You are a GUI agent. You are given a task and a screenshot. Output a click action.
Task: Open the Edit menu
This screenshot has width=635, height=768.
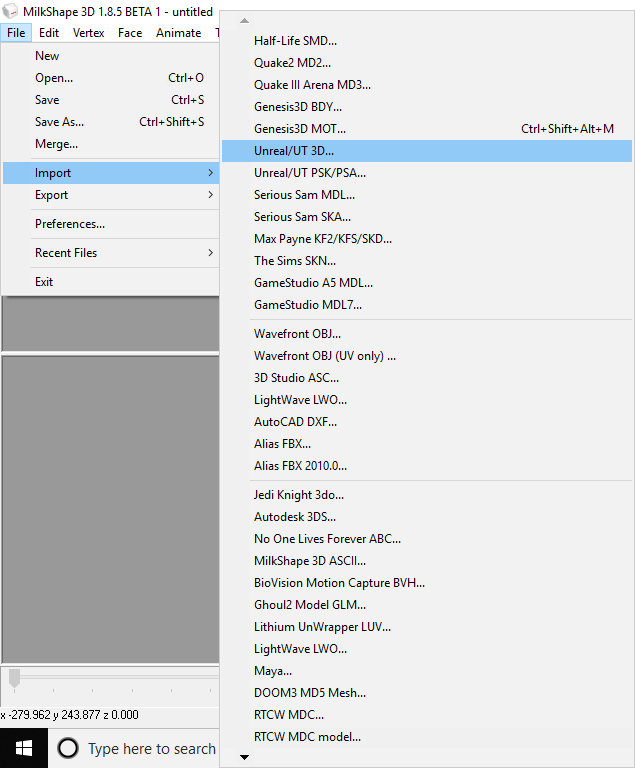click(49, 33)
